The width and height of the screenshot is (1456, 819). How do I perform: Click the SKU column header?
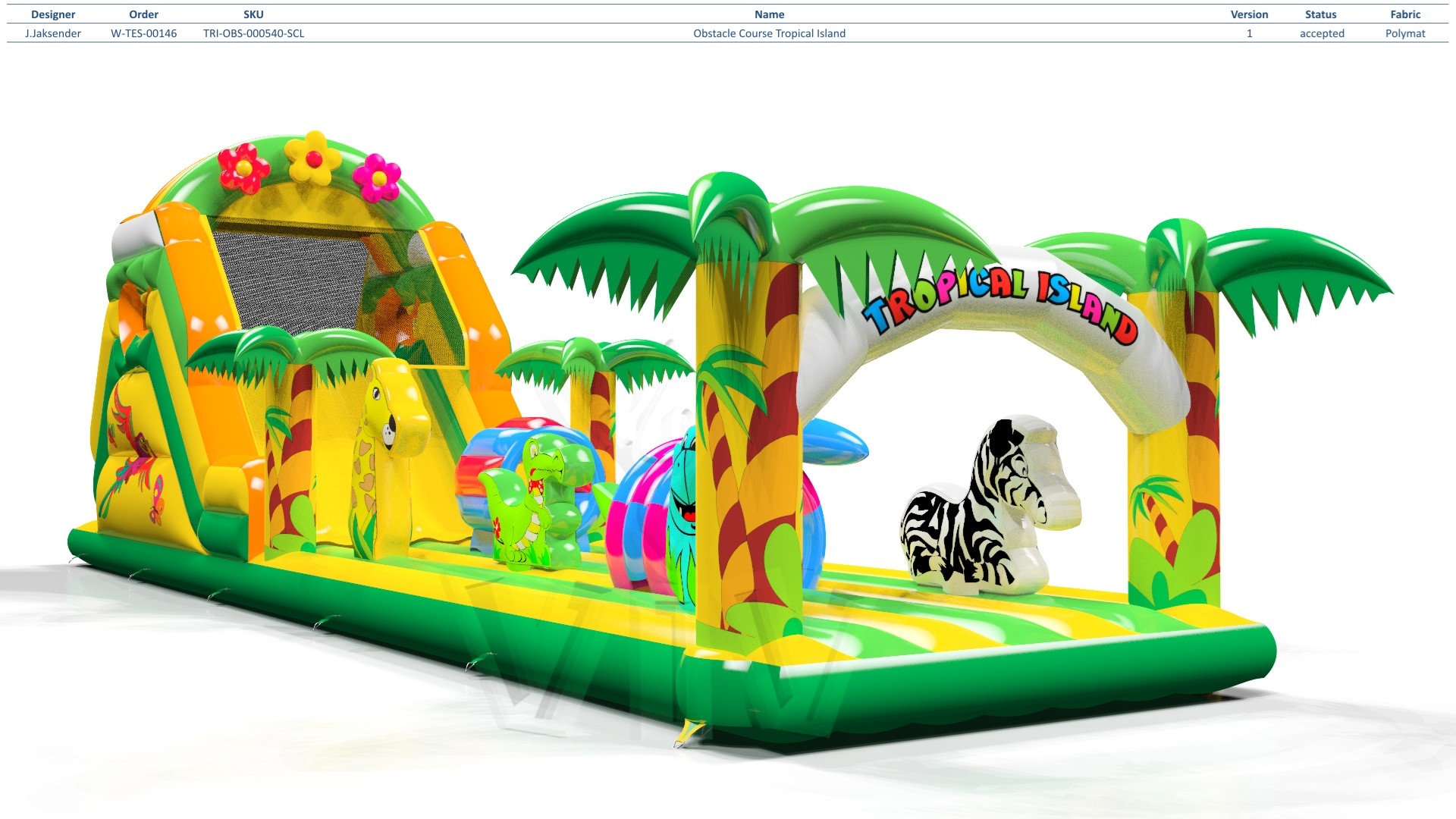click(253, 14)
